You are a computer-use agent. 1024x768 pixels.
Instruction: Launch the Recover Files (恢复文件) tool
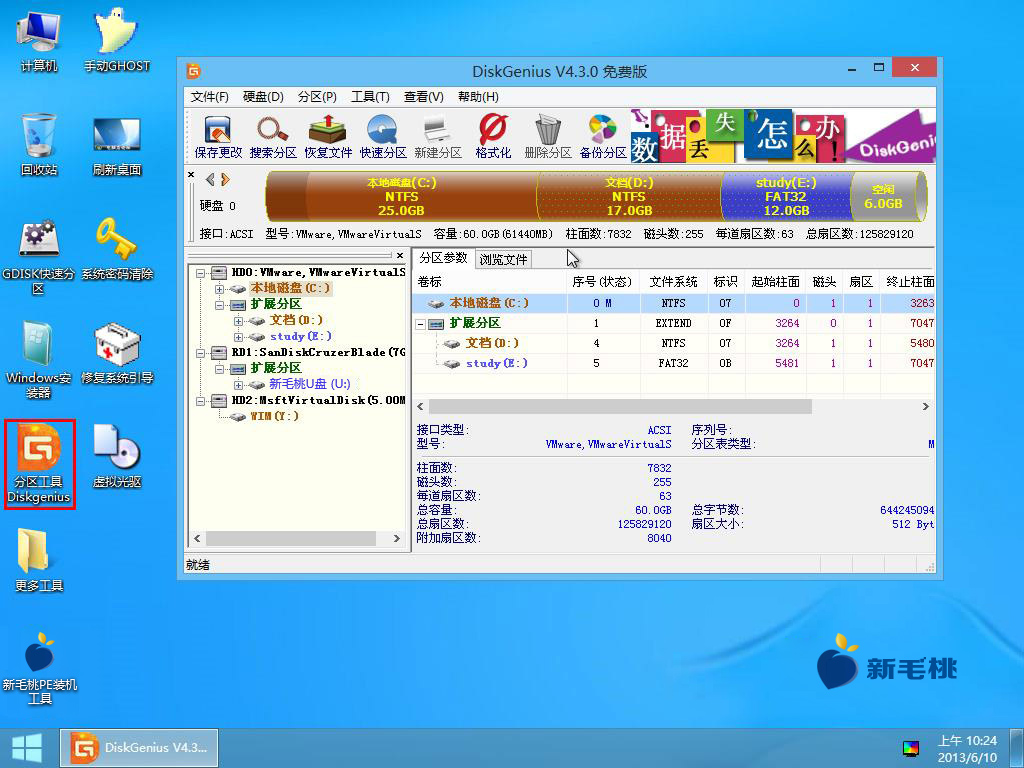point(328,137)
